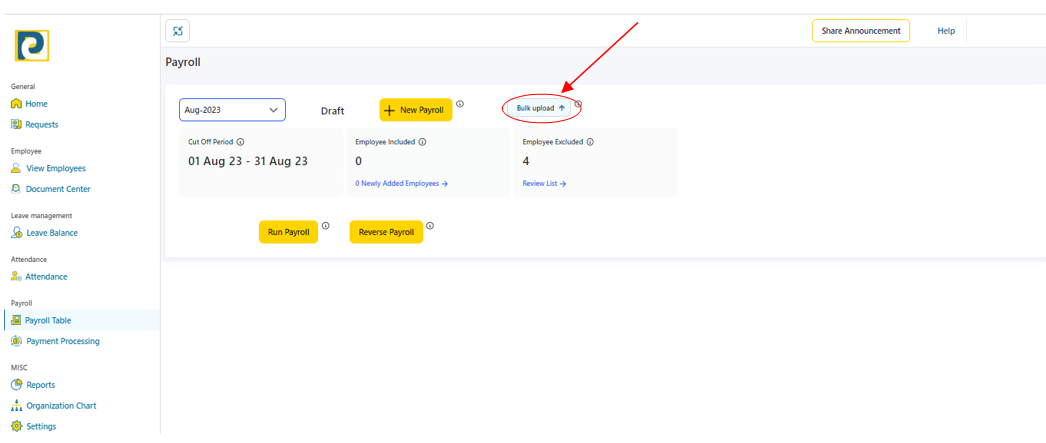The height and width of the screenshot is (443, 1046).
Task: Click the Bulk upload button
Action: coord(540,108)
